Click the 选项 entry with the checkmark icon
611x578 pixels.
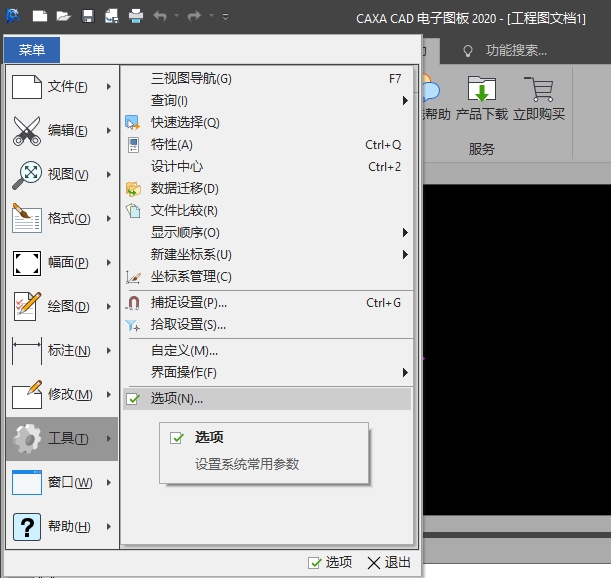pyautogui.click(x=177, y=399)
